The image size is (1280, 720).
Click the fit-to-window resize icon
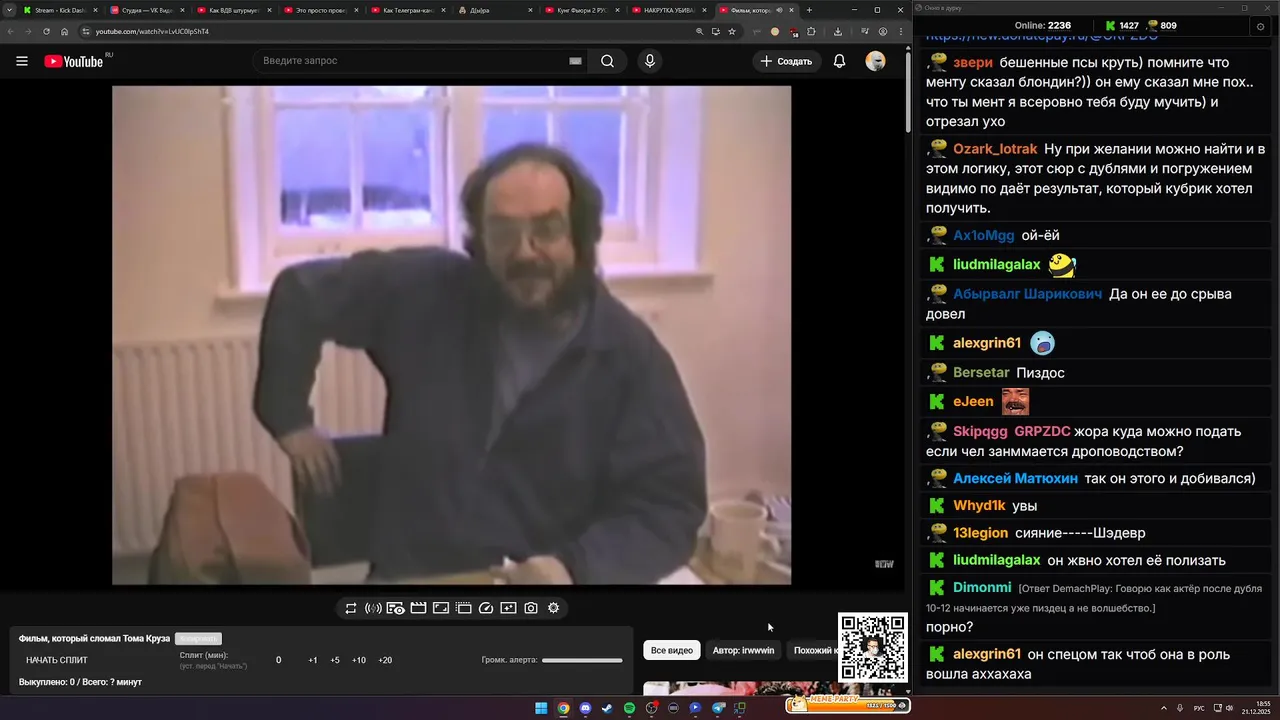click(x=441, y=608)
